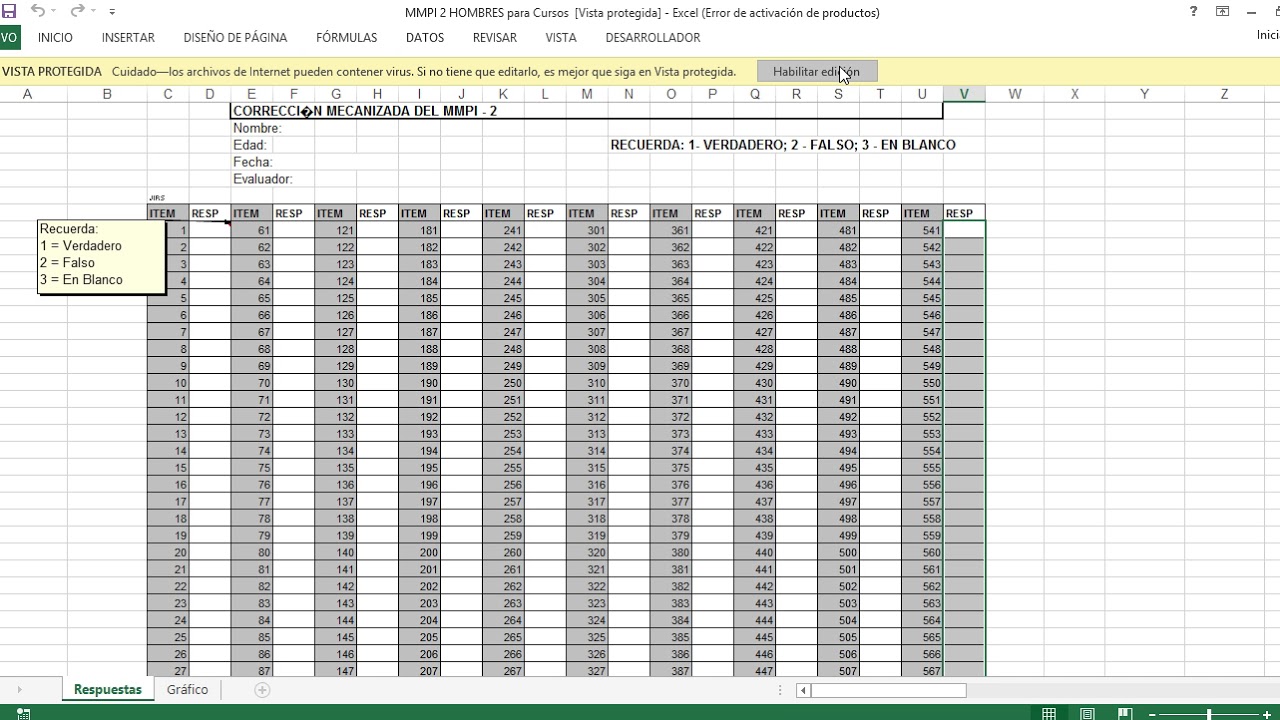Click the cell with item number 560

[x=922, y=553]
